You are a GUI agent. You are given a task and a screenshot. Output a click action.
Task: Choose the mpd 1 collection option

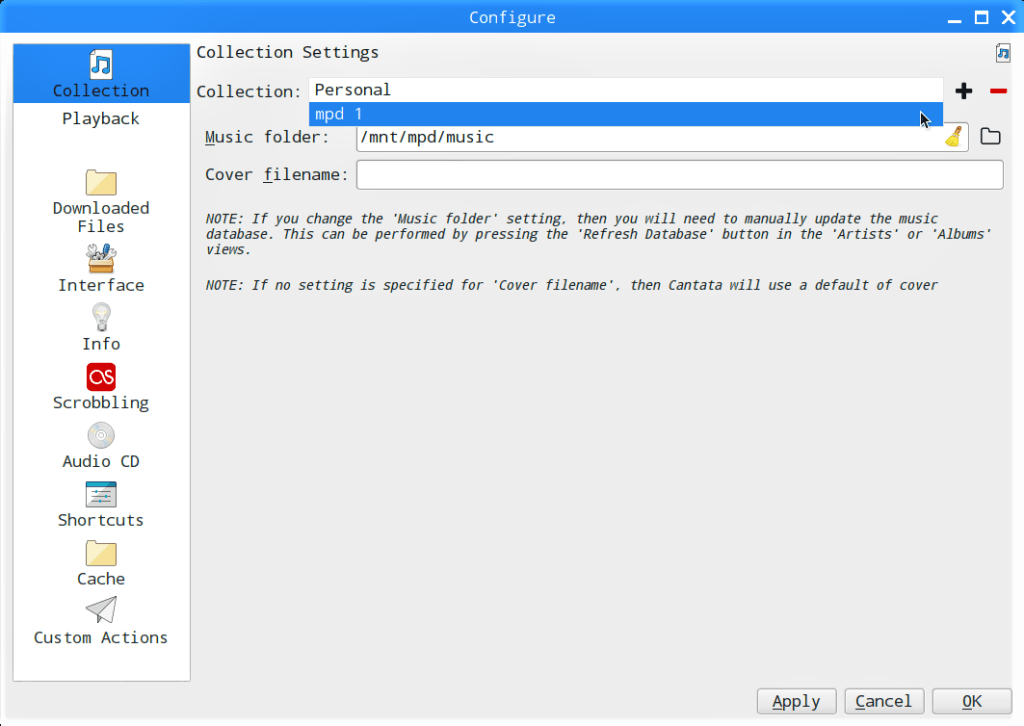626,114
